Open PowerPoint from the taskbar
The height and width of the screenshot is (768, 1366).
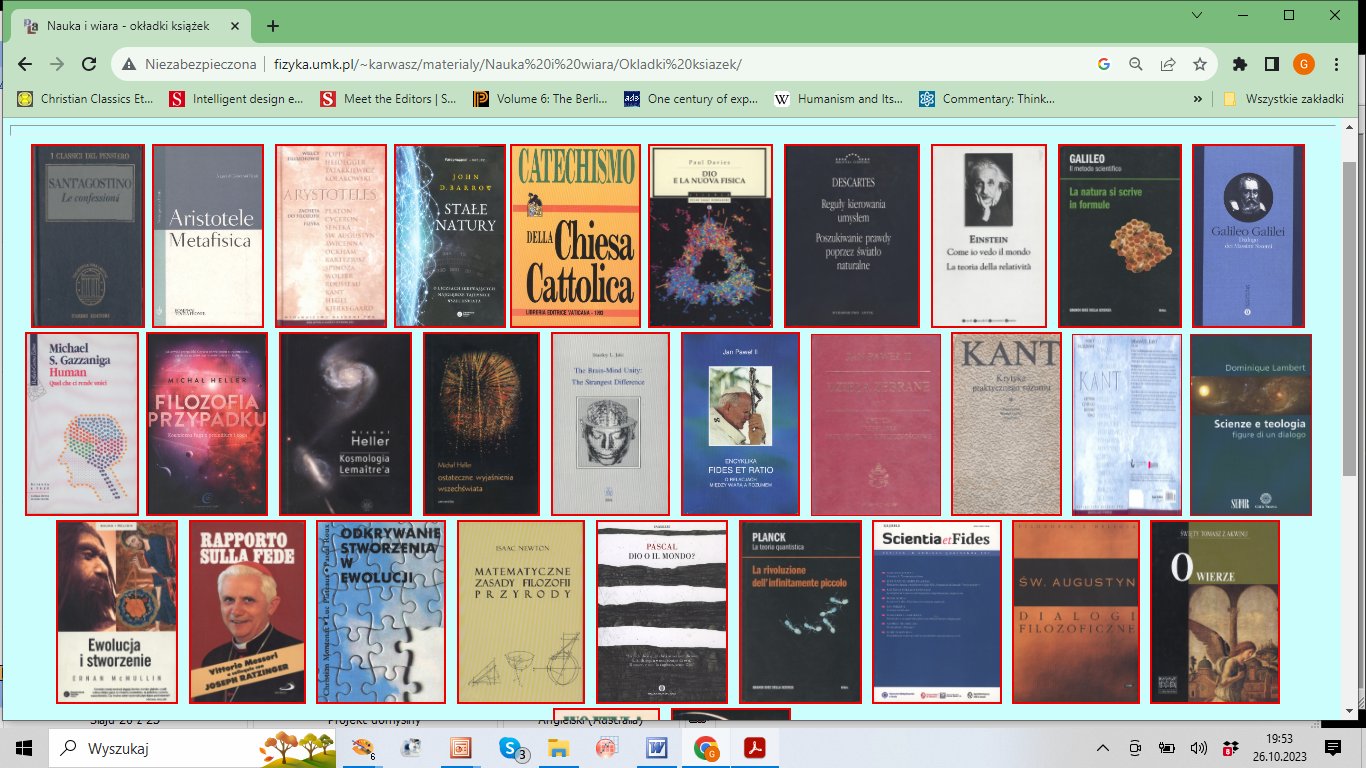(462, 747)
